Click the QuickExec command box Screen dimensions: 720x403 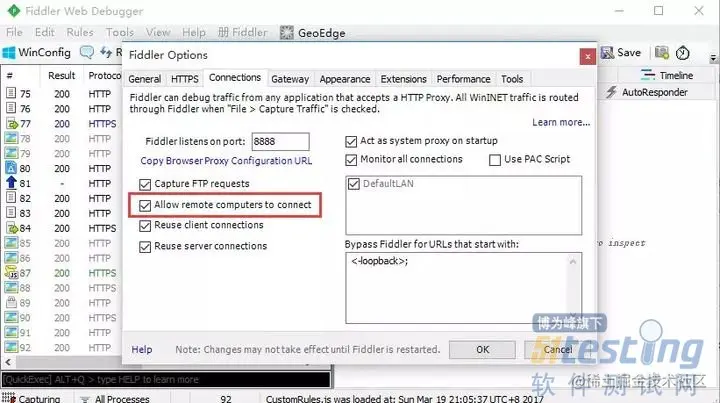coord(166,380)
